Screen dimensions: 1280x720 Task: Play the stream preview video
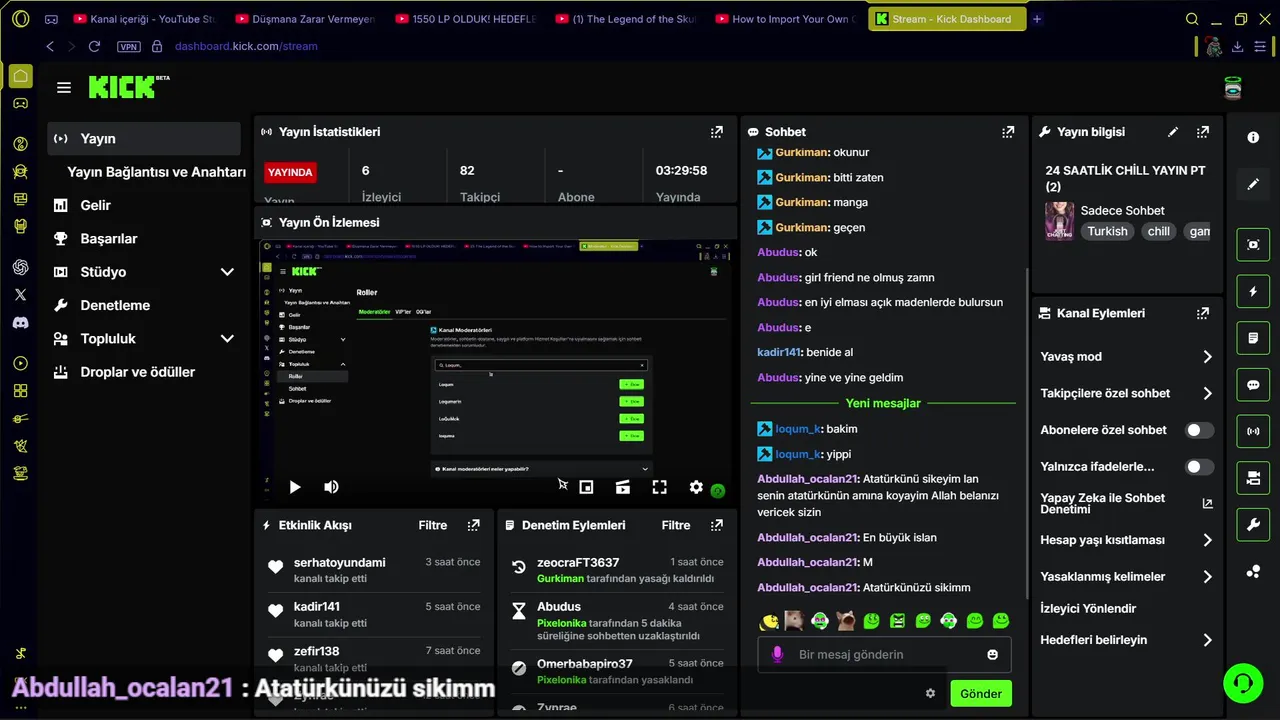(x=294, y=487)
